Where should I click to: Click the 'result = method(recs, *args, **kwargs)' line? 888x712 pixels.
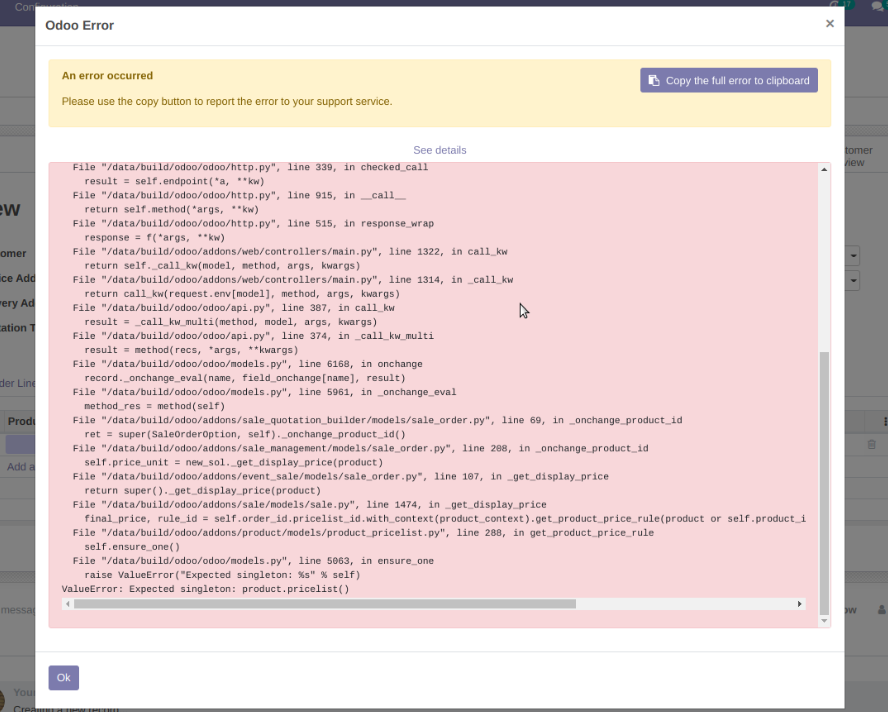coord(191,350)
